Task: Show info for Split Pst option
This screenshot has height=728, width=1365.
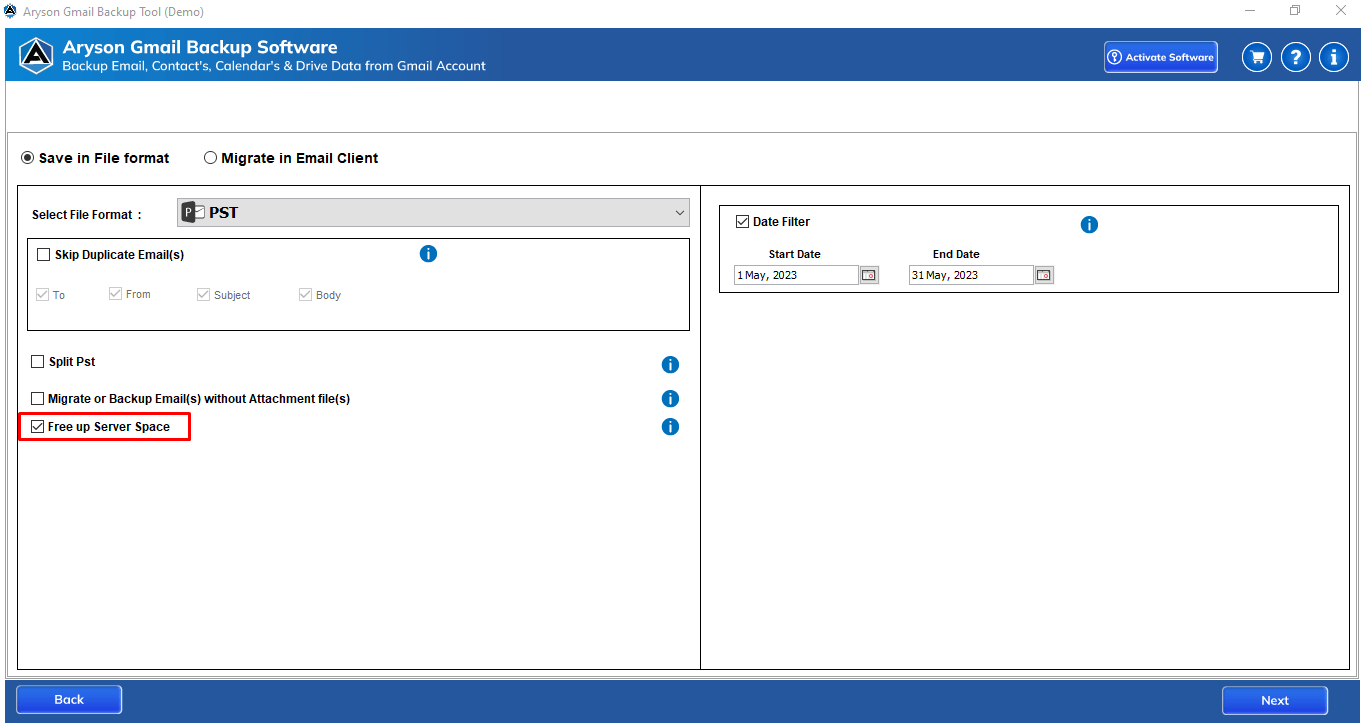Action: (x=670, y=365)
